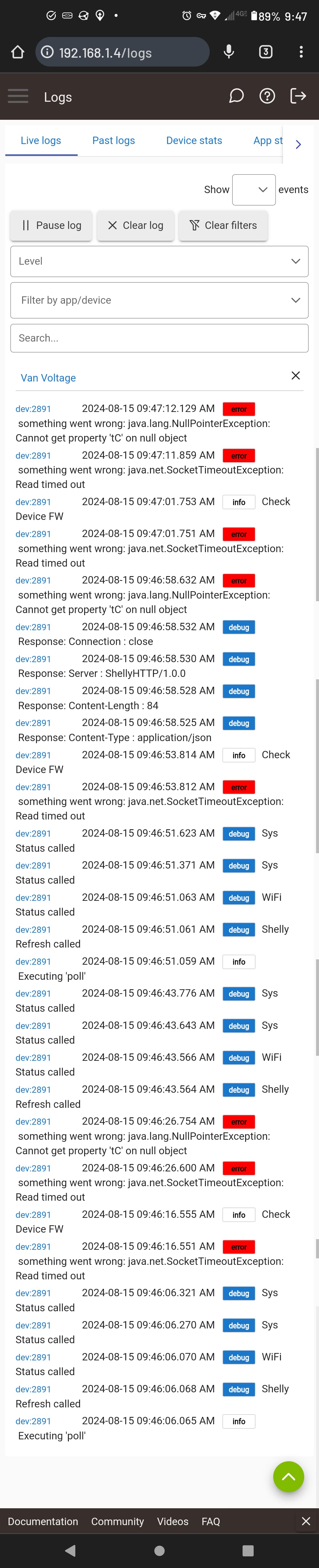Viewport: 319px width, 1568px height.
Task: Switch to the Past logs tab
Action: pos(114,140)
